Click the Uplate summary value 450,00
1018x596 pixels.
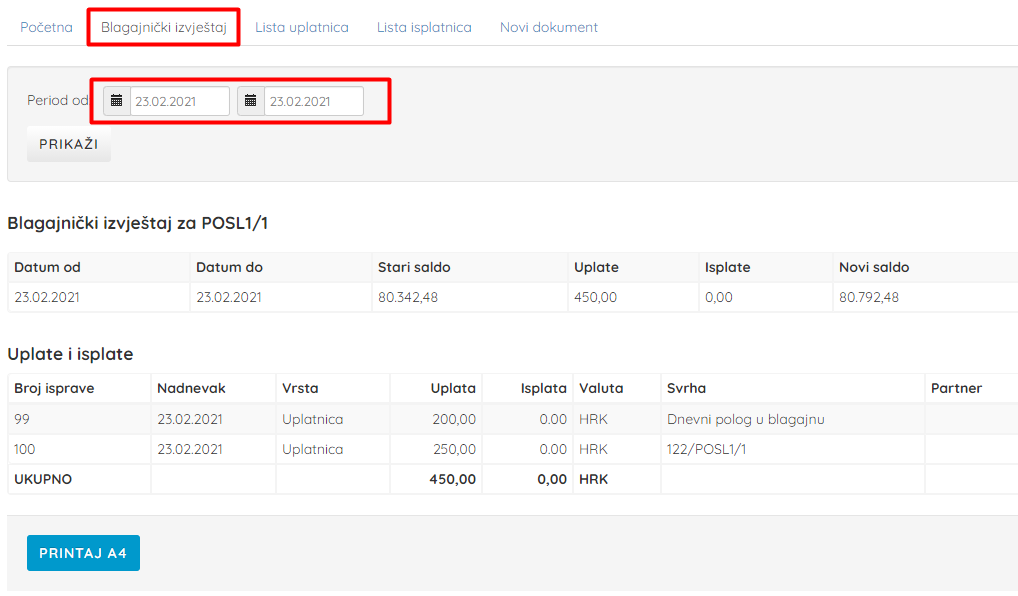pos(595,297)
